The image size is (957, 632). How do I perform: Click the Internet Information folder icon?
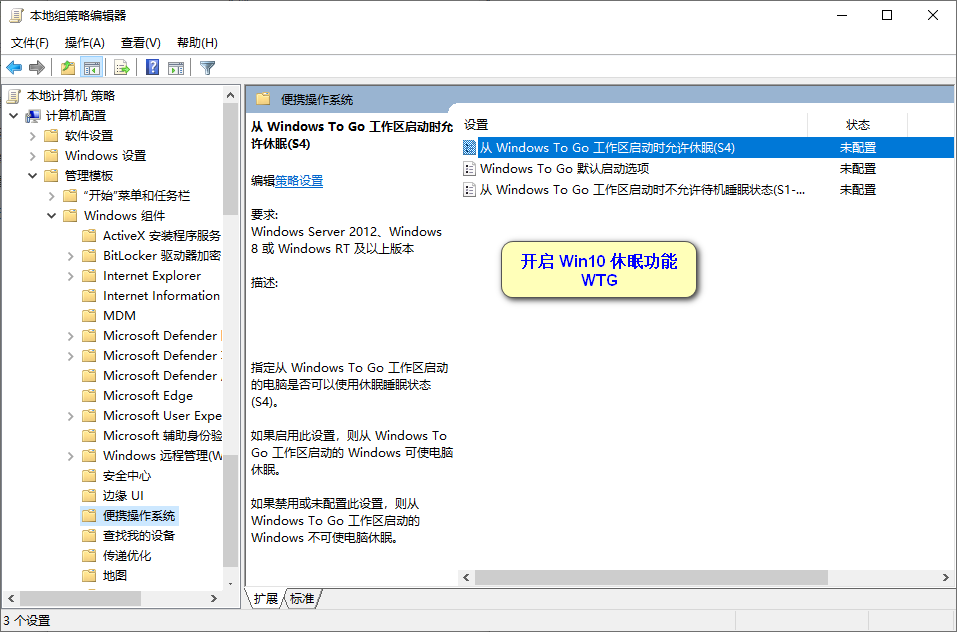tap(89, 296)
